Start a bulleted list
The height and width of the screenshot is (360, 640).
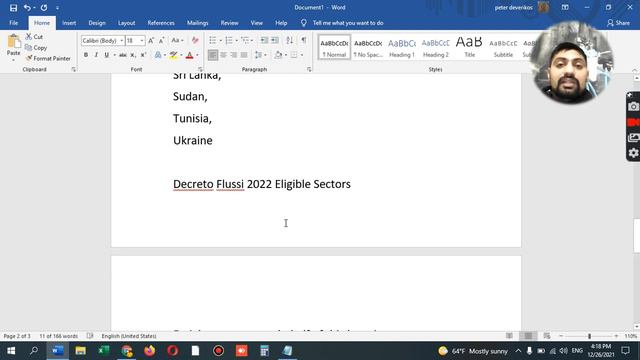point(213,40)
